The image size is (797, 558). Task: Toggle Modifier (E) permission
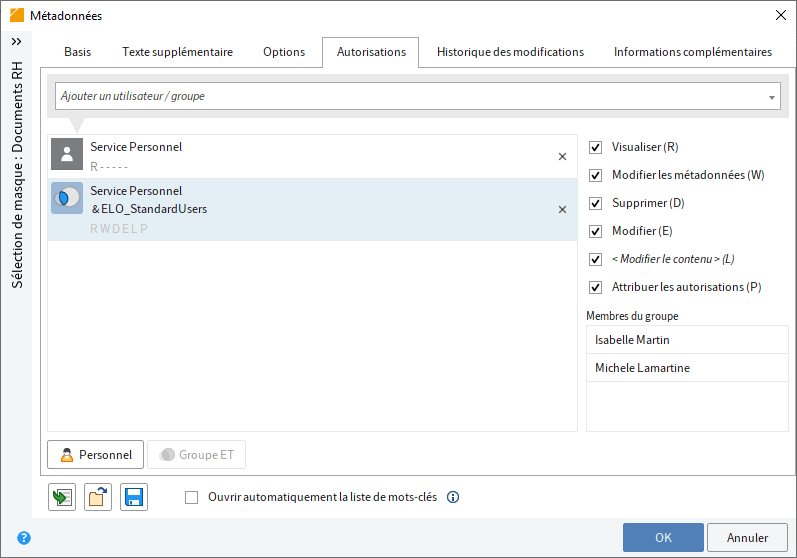[x=595, y=231]
